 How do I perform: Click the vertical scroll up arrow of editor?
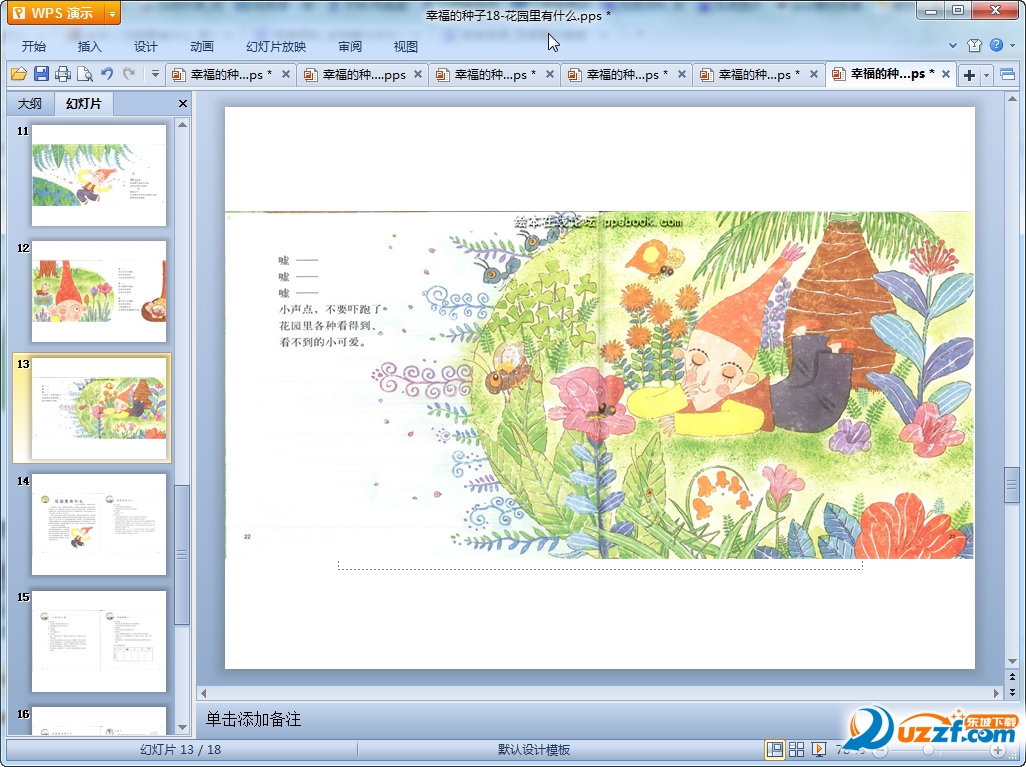click(1012, 99)
